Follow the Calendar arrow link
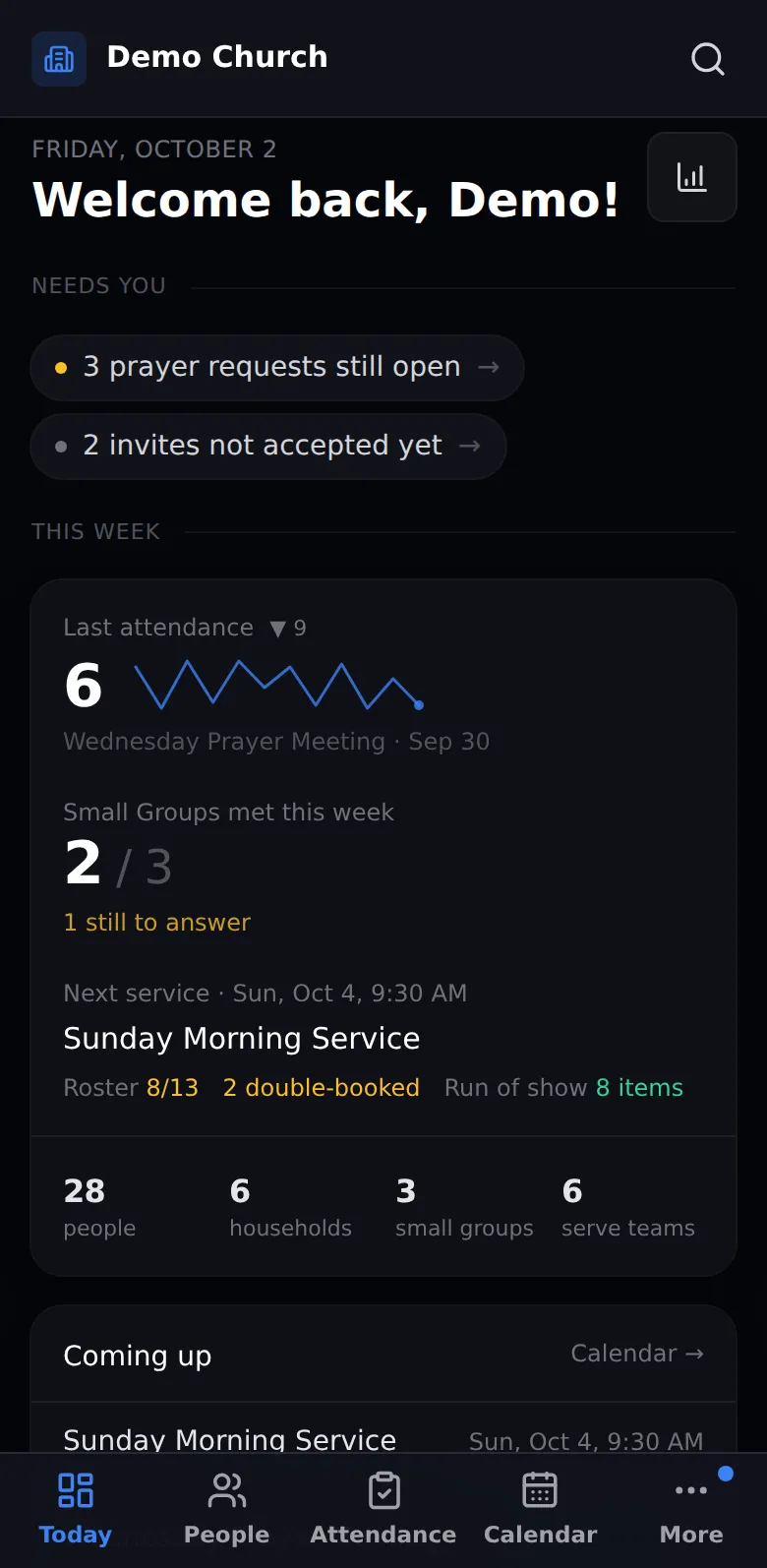Viewport: 767px width, 1568px height. click(637, 1354)
